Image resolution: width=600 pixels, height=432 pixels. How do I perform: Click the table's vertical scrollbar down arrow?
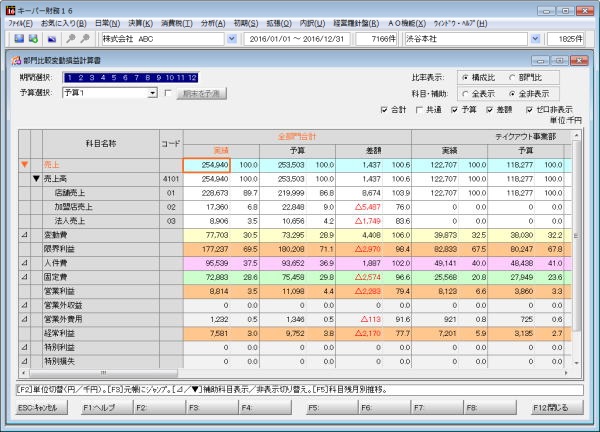[x=576, y=363]
